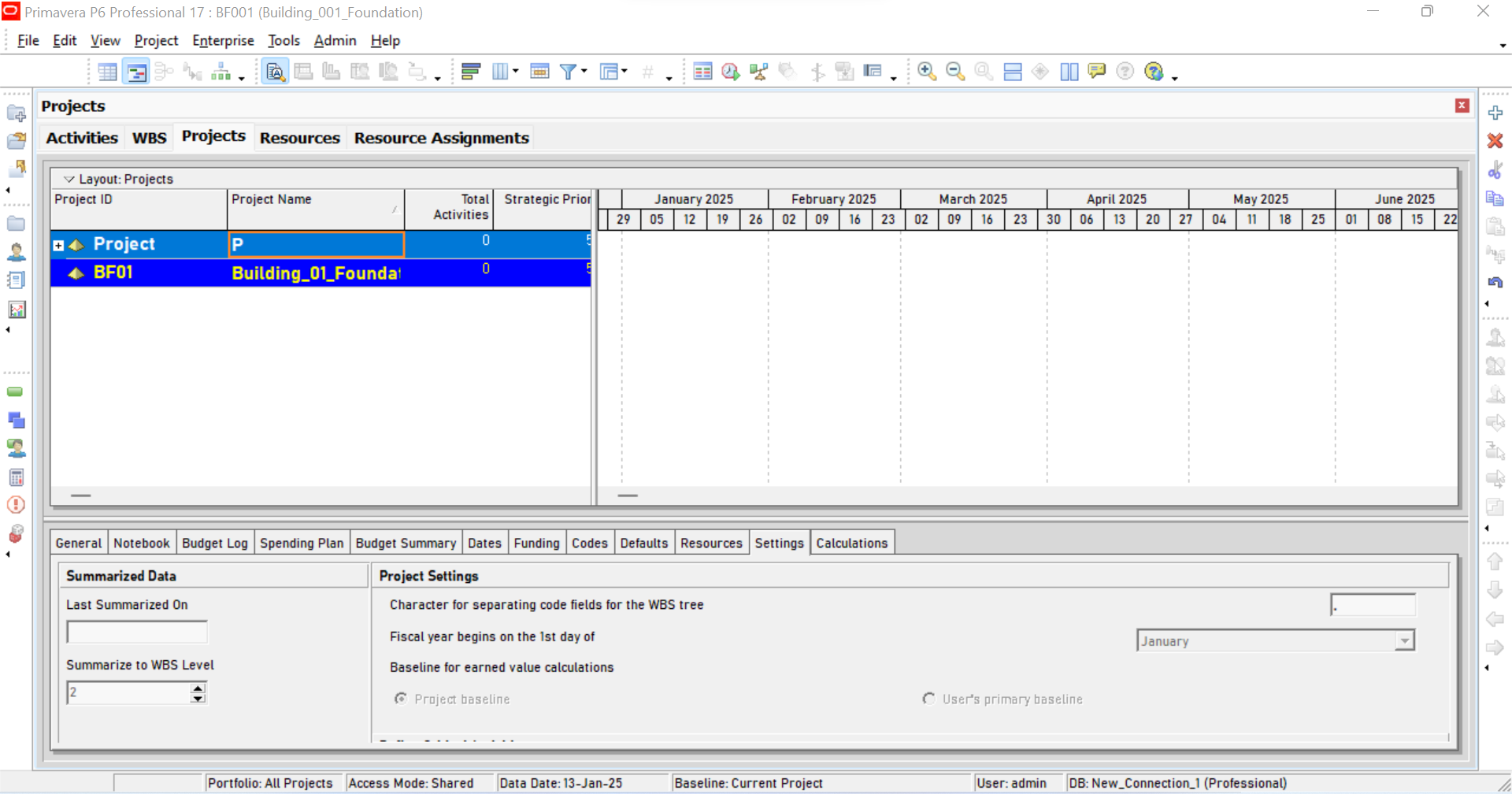Switch to the Resource Assignments tab
Screen dimensions: 1512x794
[x=441, y=138]
